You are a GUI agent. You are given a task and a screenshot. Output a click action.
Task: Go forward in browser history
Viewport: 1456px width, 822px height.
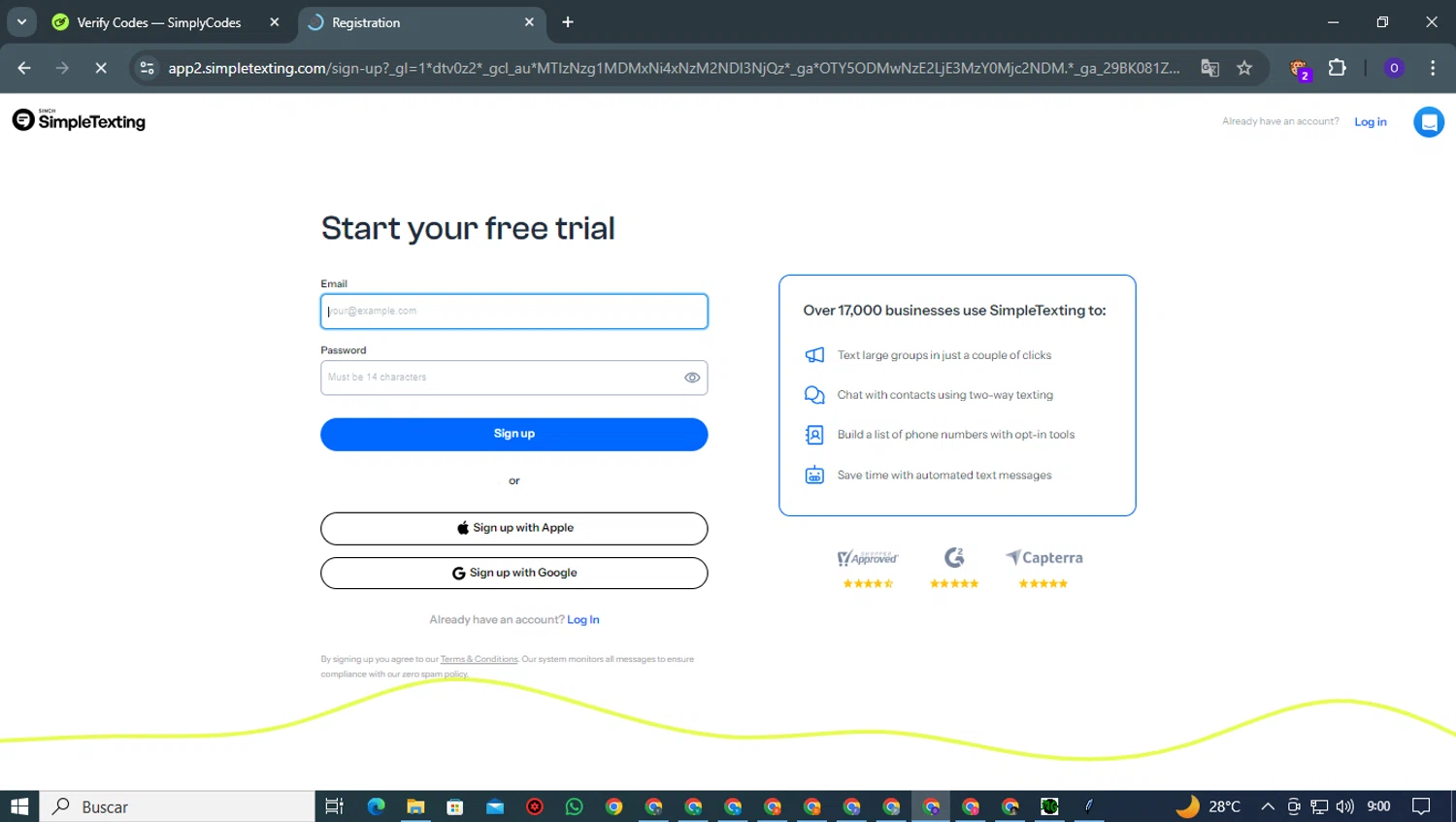click(62, 68)
